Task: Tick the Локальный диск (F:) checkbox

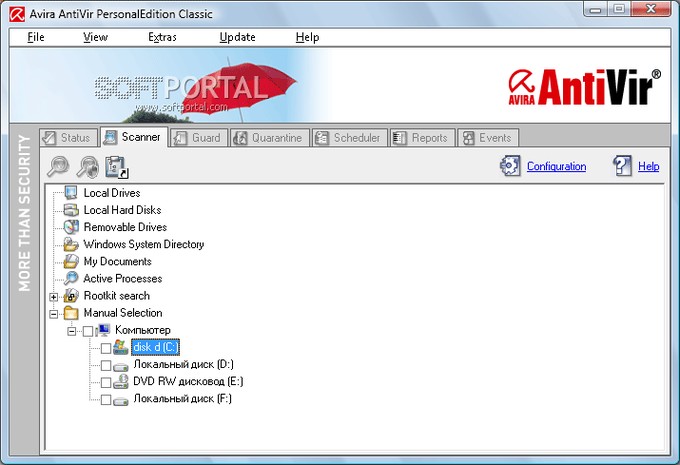Action: tap(106, 400)
